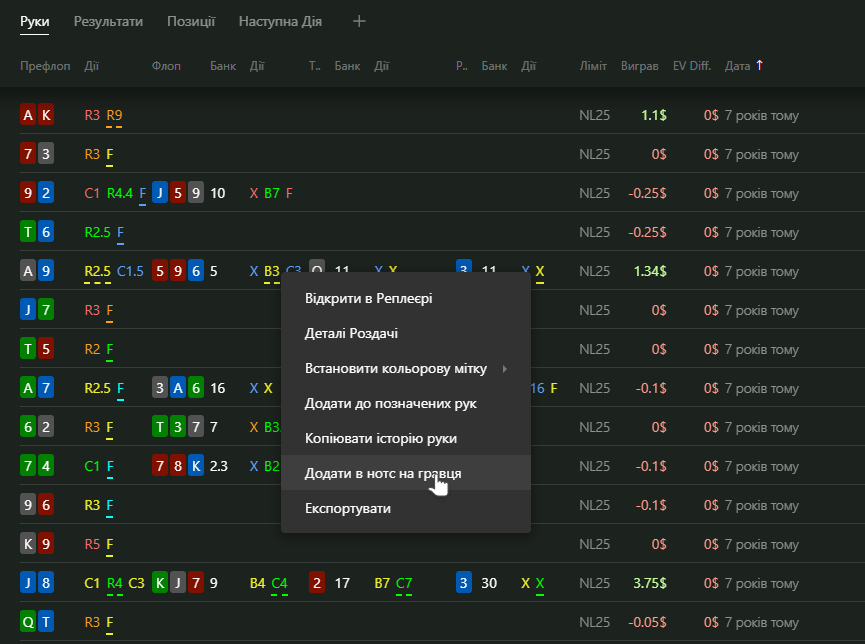
Task: Click the turn card 2 in J8 row
Action: click(x=317, y=583)
